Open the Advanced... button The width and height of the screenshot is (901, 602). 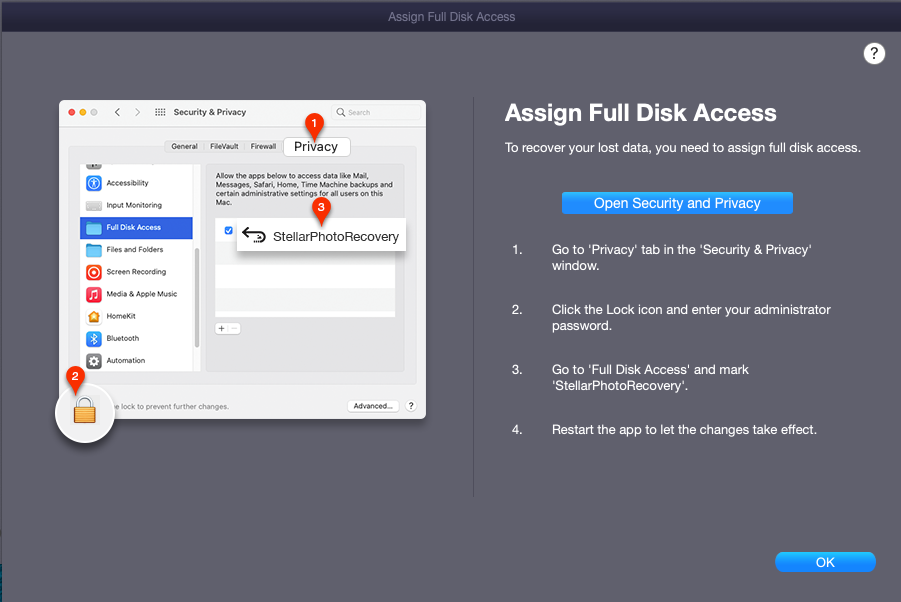pyautogui.click(x=373, y=406)
